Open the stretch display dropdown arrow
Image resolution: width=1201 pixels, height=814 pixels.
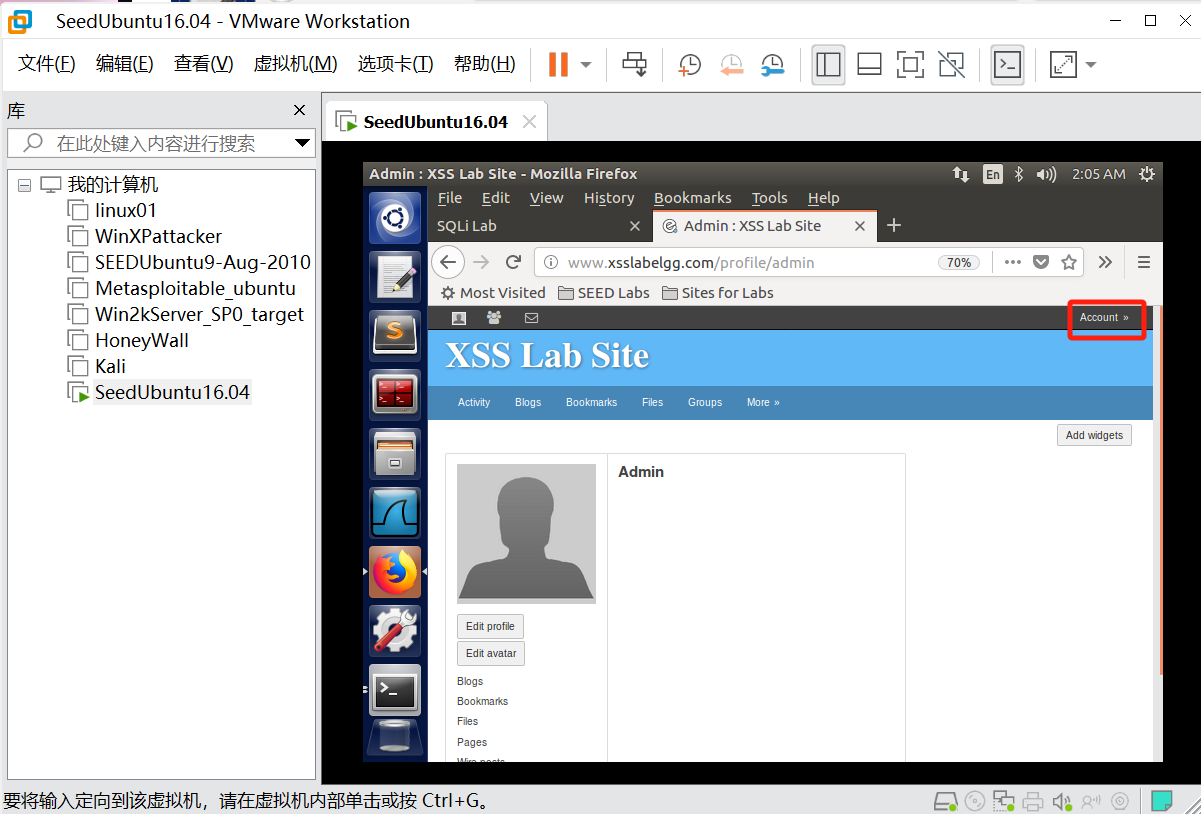click(x=1090, y=65)
